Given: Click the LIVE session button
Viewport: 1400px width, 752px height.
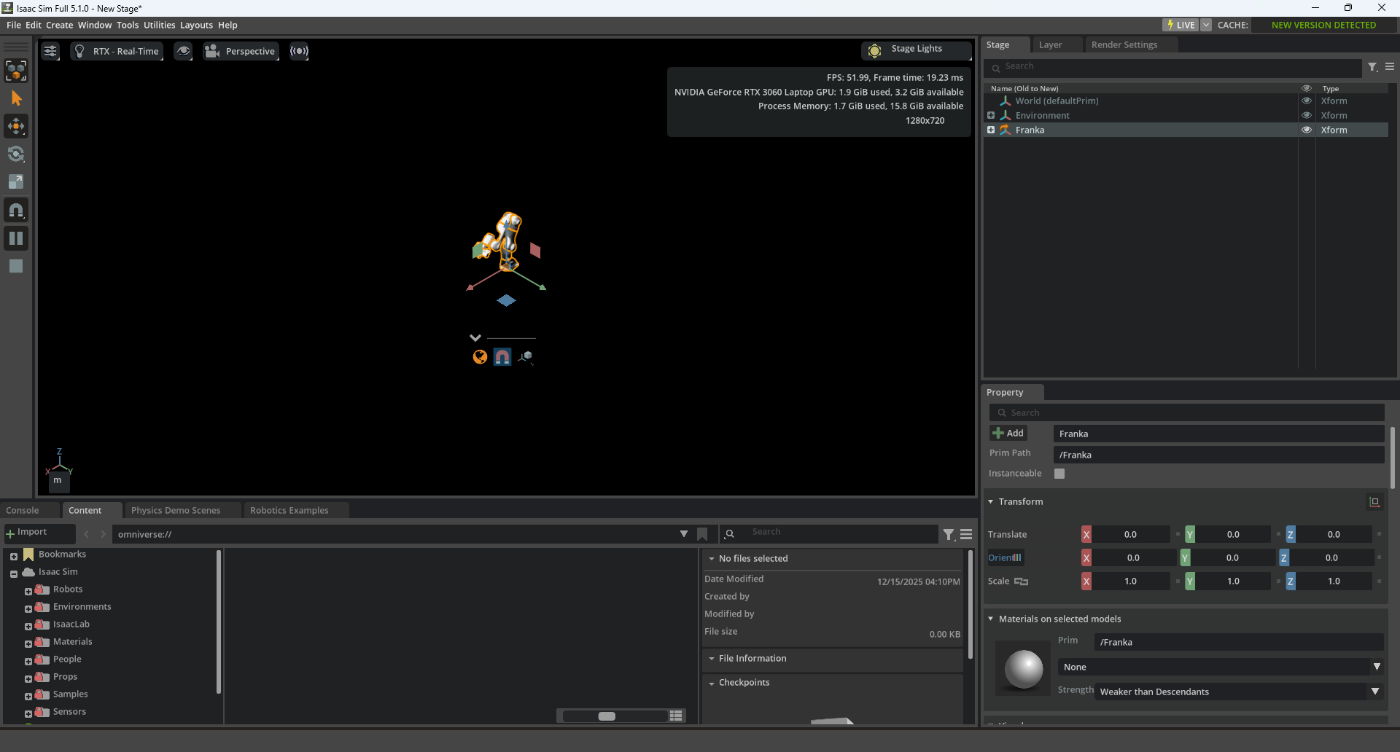Looking at the screenshot, I should (x=1180, y=25).
